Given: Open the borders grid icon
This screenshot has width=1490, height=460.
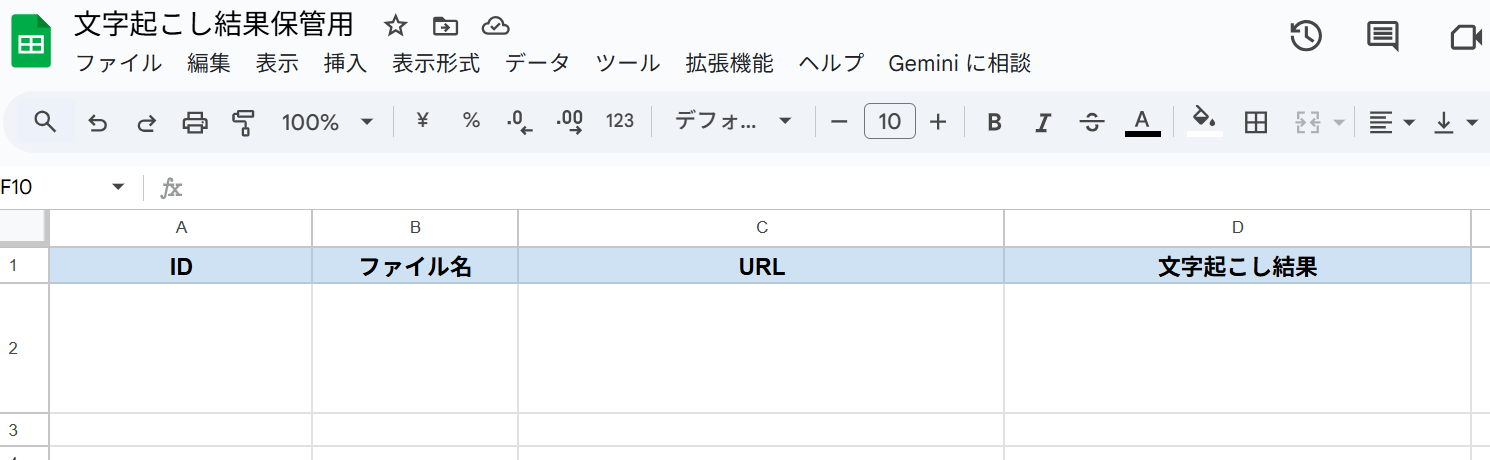Looking at the screenshot, I should pyautogui.click(x=1255, y=122).
